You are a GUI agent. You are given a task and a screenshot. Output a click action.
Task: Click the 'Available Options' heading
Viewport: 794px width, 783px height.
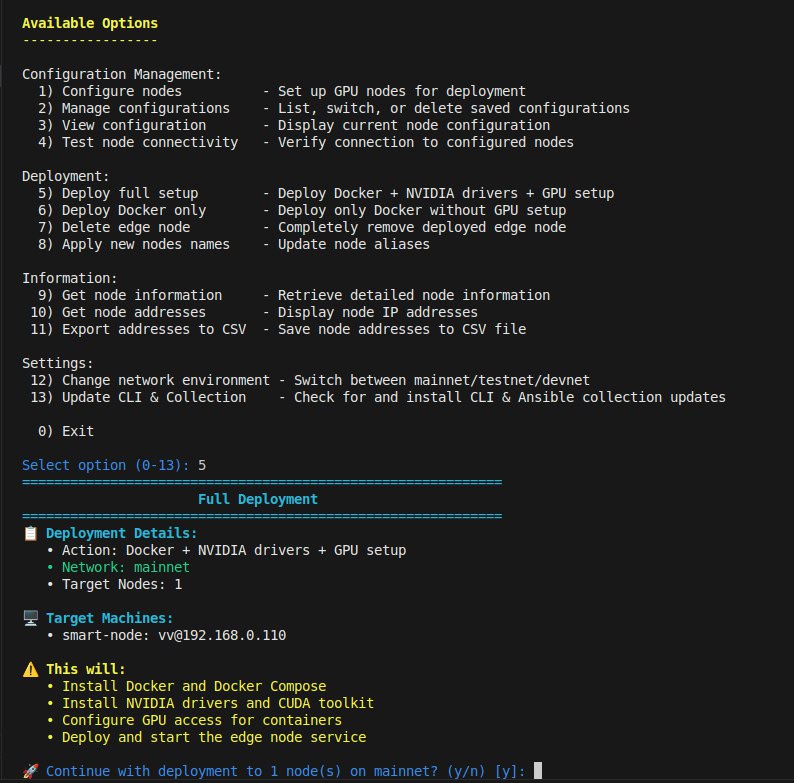click(x=90, y=23)
